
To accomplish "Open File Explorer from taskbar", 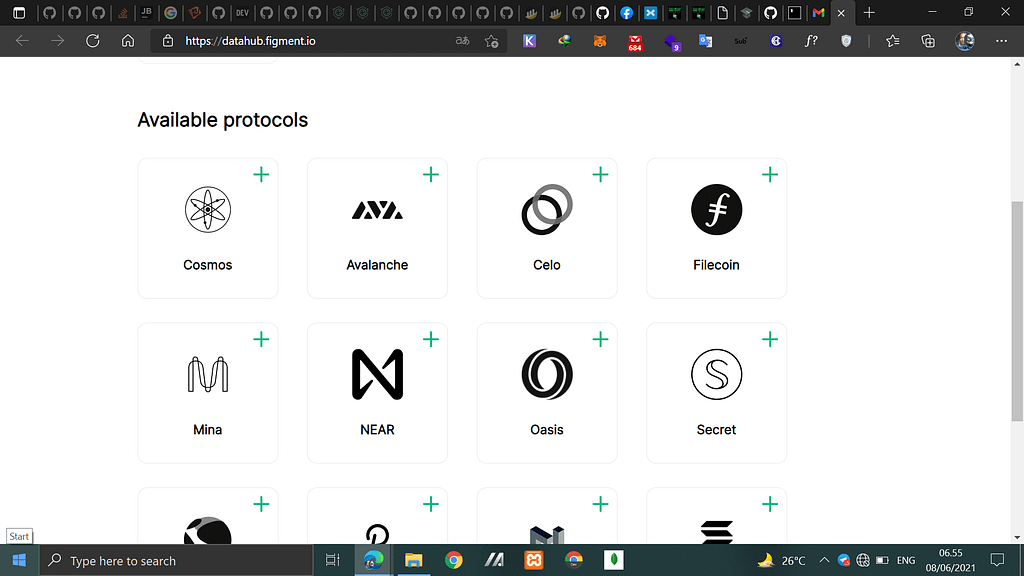I will tap(413, 560).
